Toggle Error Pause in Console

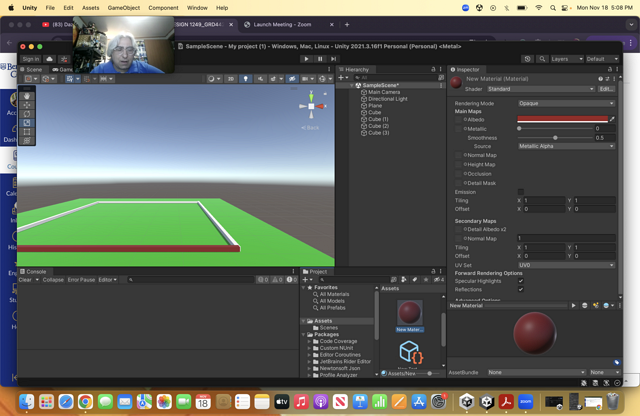coord(81,280)
